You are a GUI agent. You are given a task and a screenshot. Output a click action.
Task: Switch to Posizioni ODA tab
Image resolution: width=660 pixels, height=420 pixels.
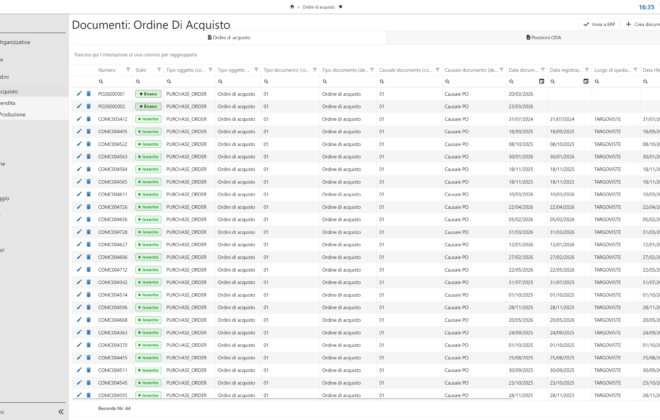(543, 37)
